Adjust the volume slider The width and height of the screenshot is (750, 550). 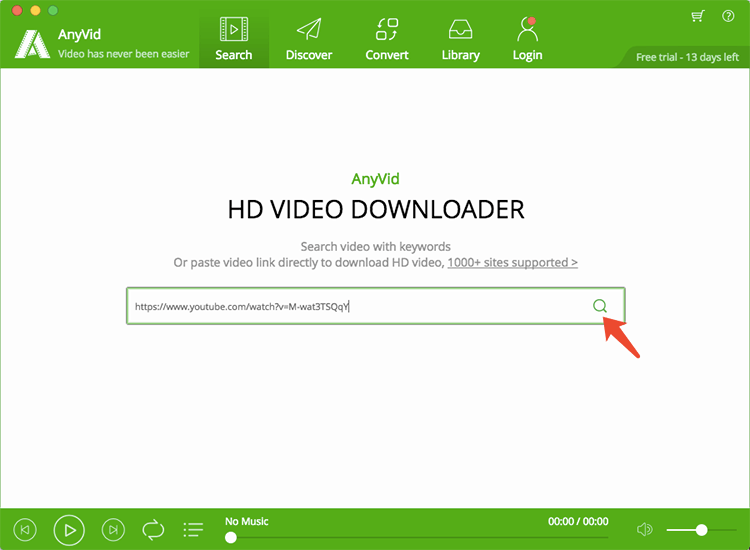tap(701, 530)
